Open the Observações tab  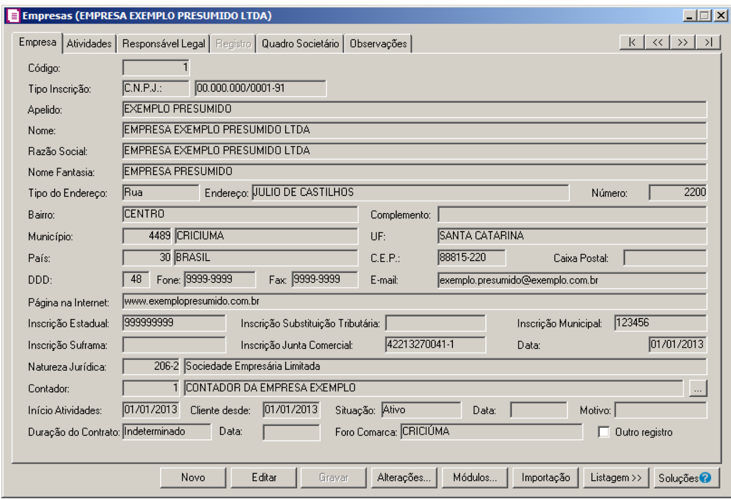[378, 44]
